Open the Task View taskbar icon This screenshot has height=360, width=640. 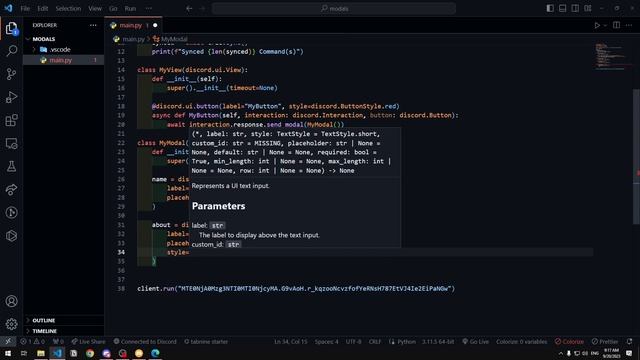point(24,353)
